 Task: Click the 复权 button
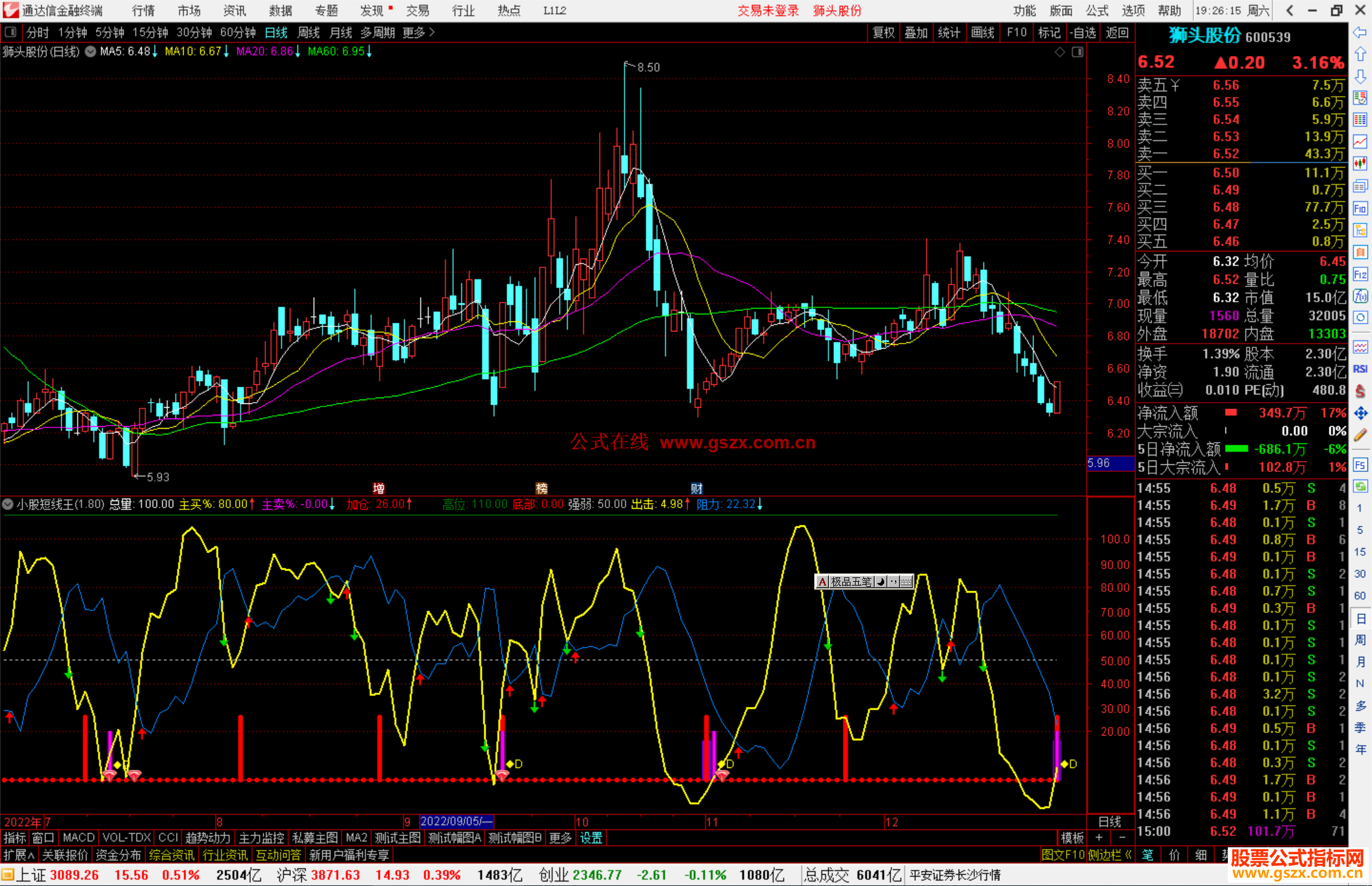[x=884, y=32]
